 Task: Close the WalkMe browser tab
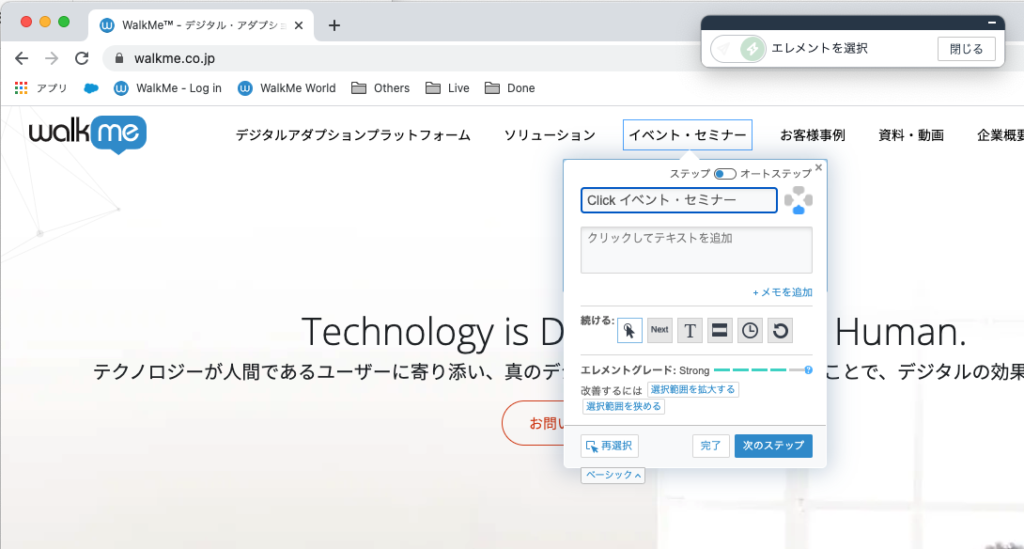coord(298,25)
